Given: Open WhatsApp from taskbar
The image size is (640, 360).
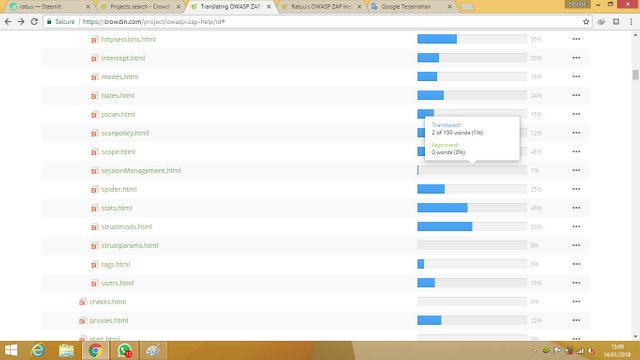Looking at the screenshot, I should (x=124, y=351).
